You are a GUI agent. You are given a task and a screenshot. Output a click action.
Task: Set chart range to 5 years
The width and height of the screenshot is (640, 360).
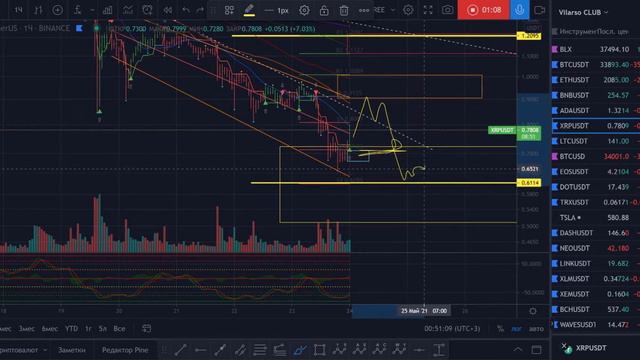102,329
